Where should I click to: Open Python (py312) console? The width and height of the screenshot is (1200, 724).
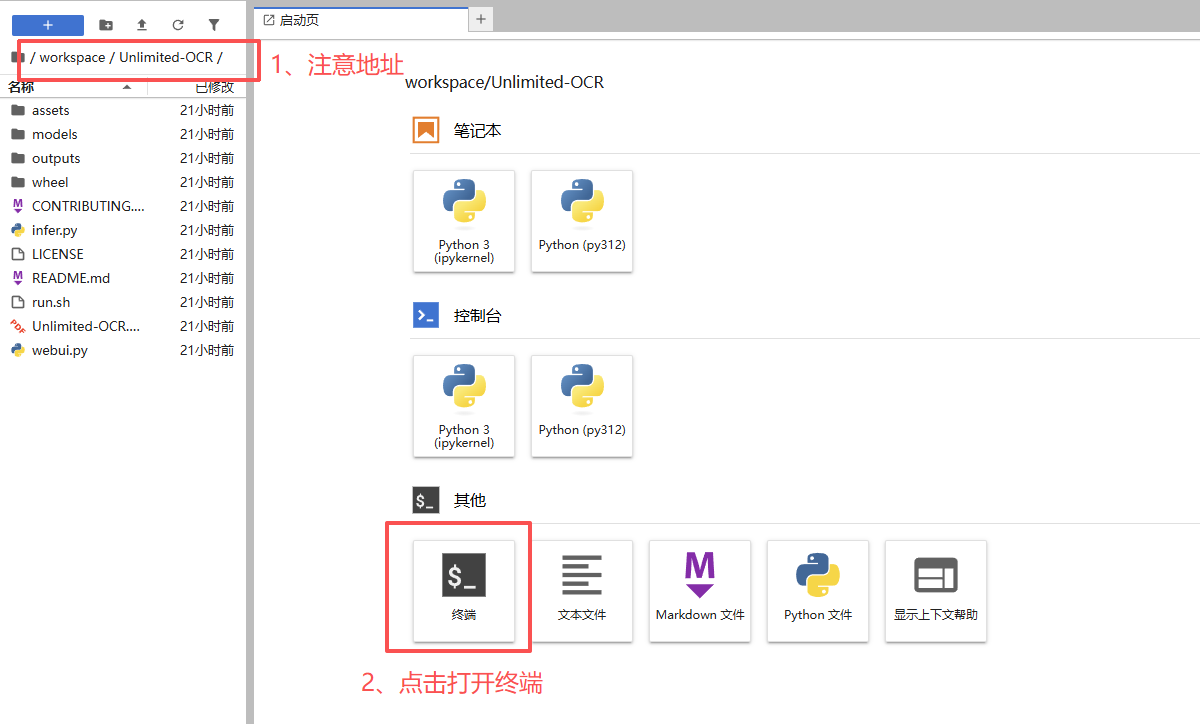click(x=582, y=406)
